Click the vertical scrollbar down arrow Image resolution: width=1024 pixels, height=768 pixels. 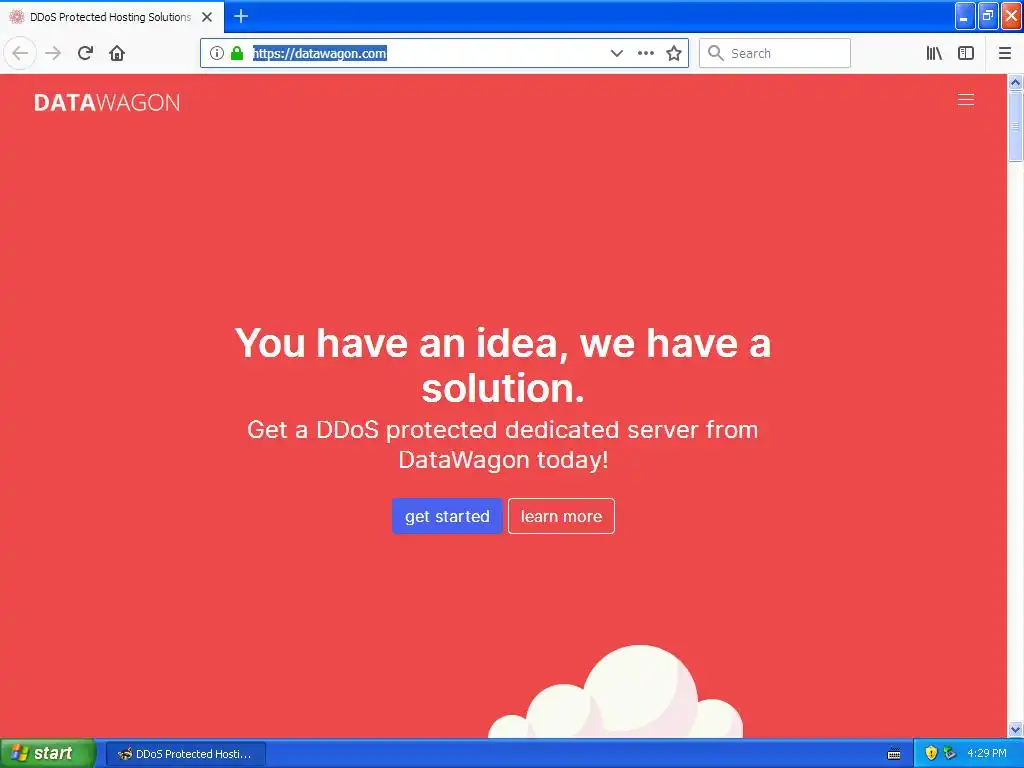[x=1016, y=729]
